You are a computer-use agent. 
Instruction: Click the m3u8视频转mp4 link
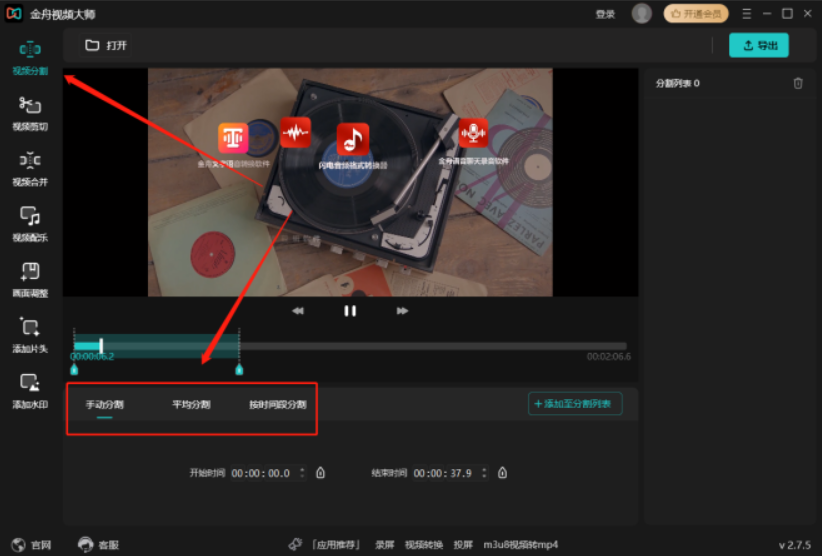pyautogui.click(x=521, y=545)
